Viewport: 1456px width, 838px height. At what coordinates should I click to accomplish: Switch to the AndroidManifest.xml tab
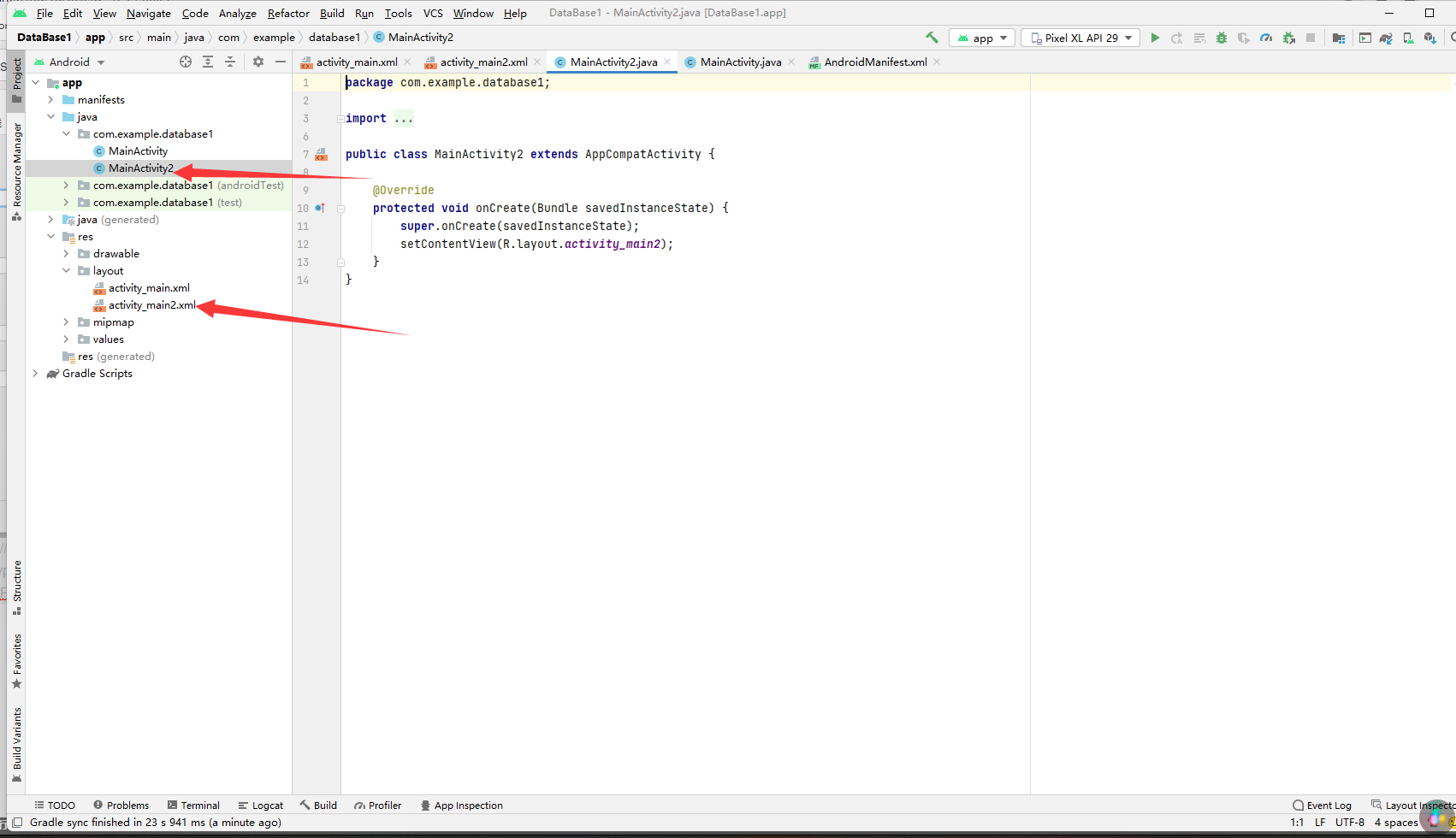pos(873,62)
